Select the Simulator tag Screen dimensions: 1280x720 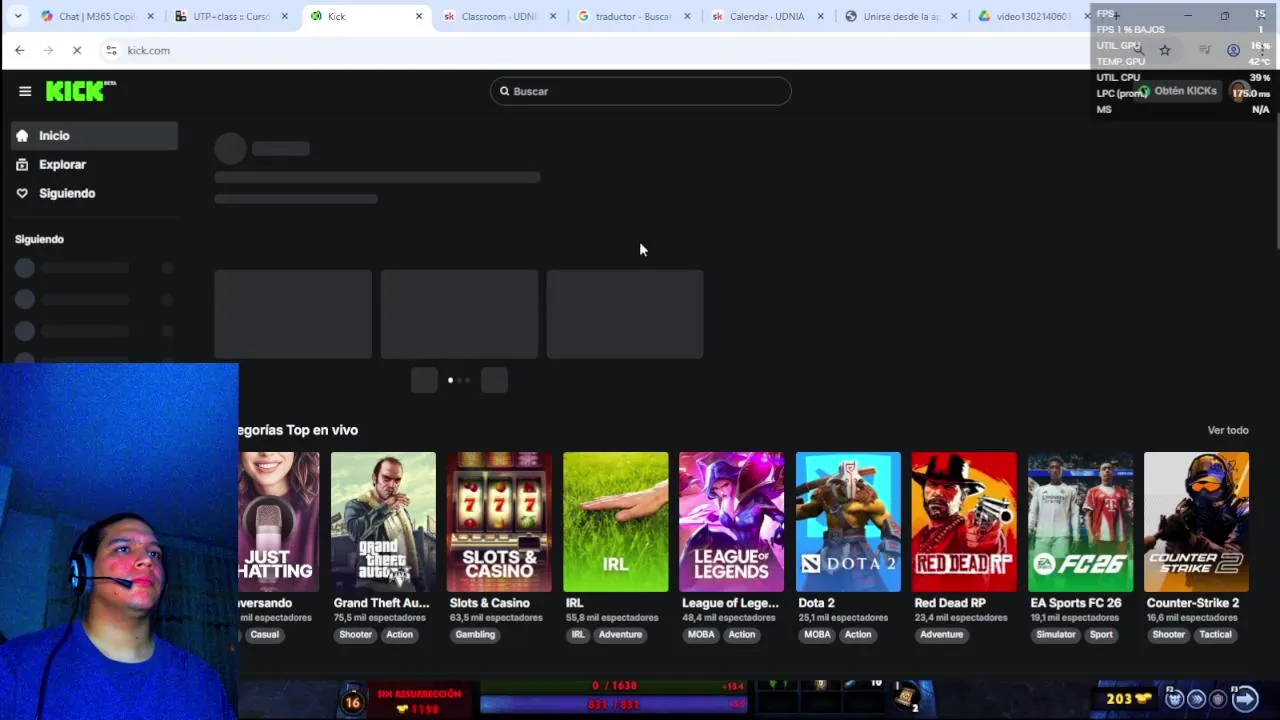(x=1056, y=635)
